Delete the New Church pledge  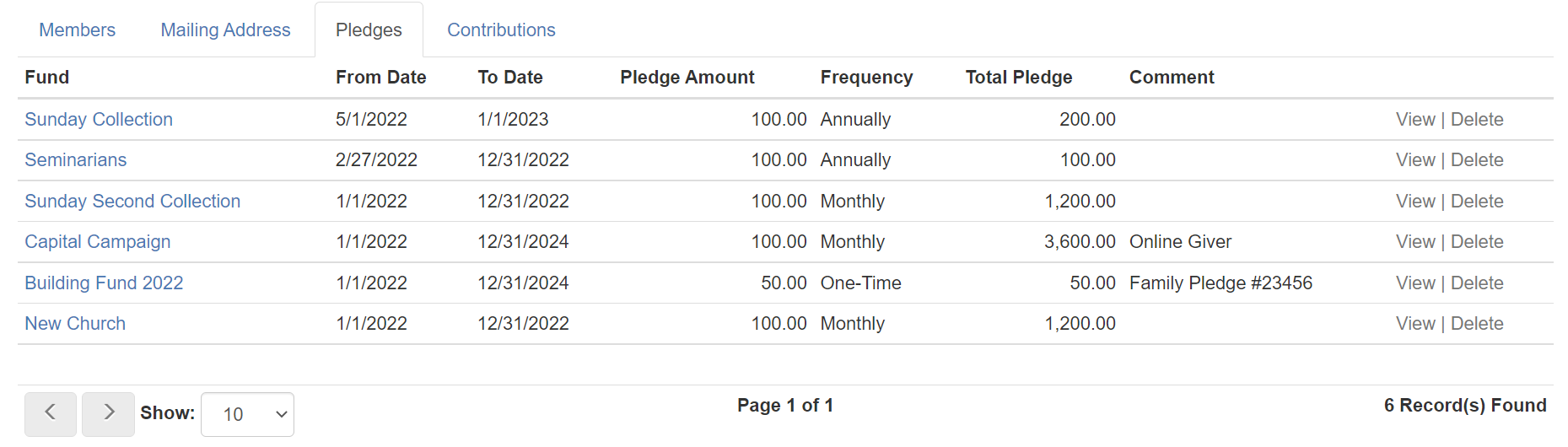[1477, 324]
